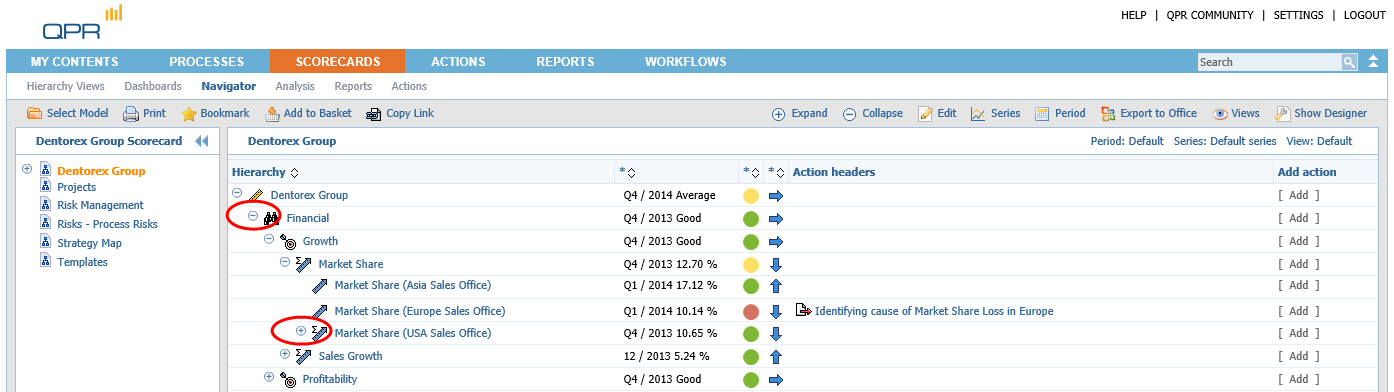Click the Select Model folder icon
The width and height of the screenshot is (1394, 392).
pos(34,113)
